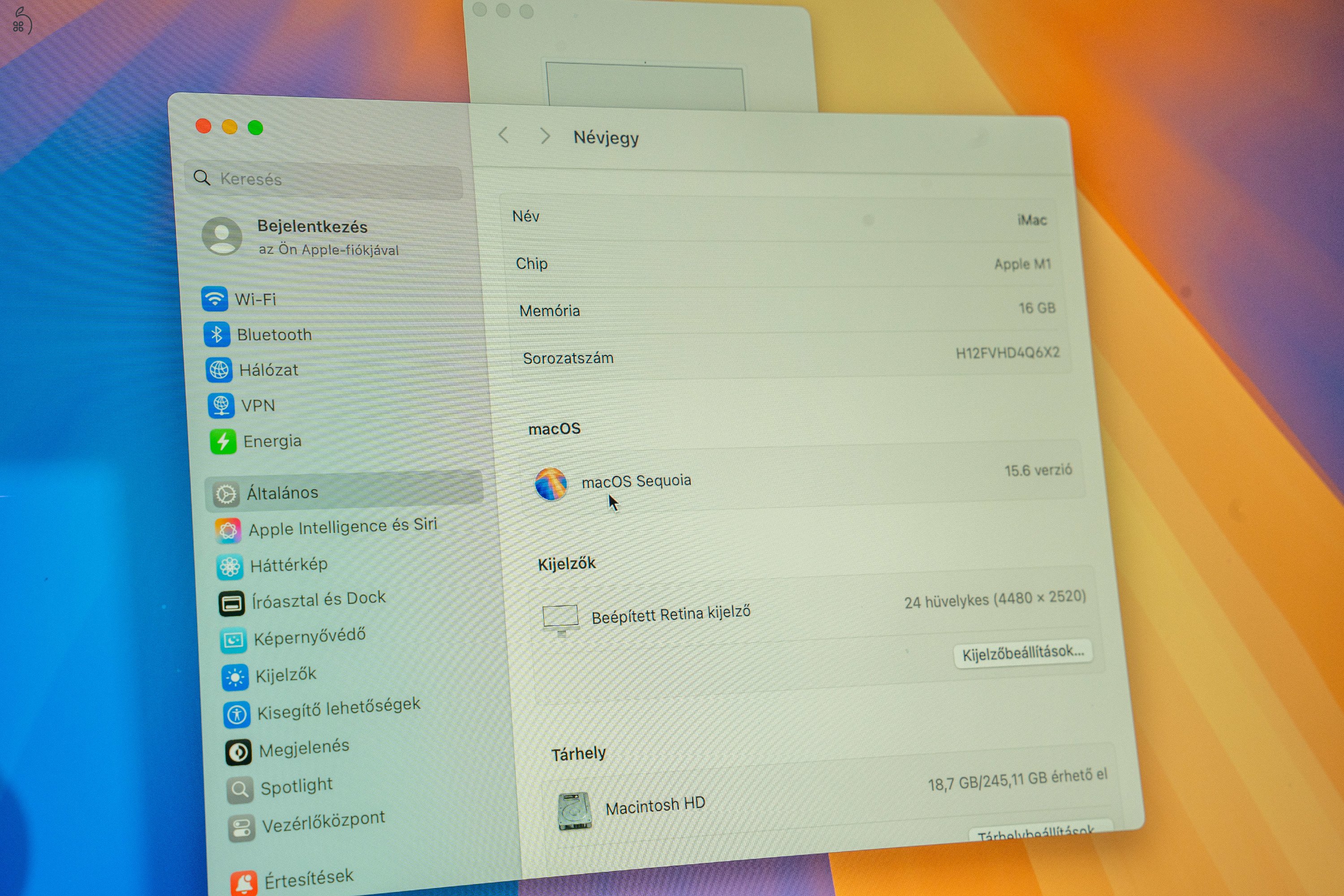The height and width of the screenshot is (896, 1344).
Task: Open Apple Intelligence és Siri icon
Action: pos(228,531)
